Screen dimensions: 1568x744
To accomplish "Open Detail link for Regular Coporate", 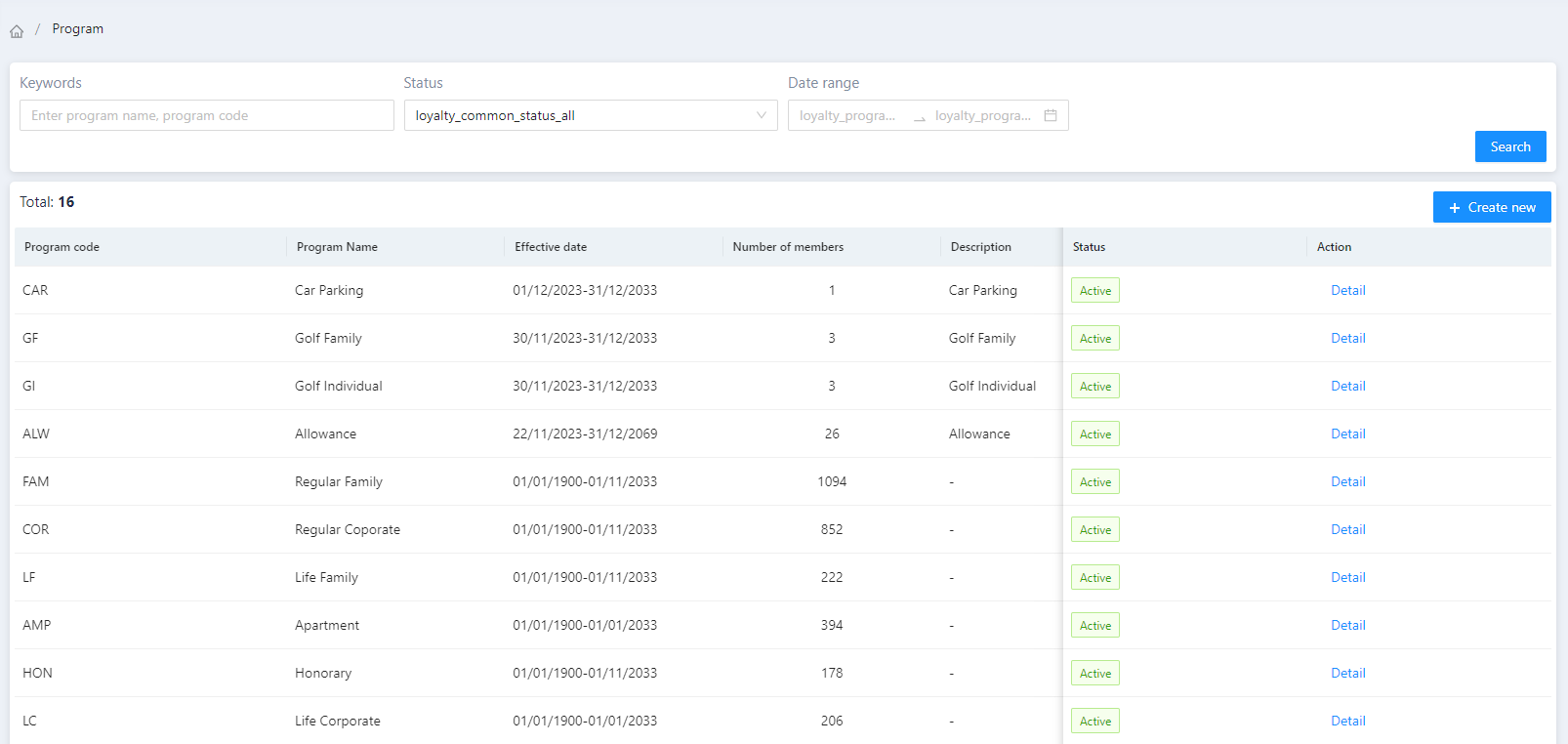I will (x=1347, y=529).
